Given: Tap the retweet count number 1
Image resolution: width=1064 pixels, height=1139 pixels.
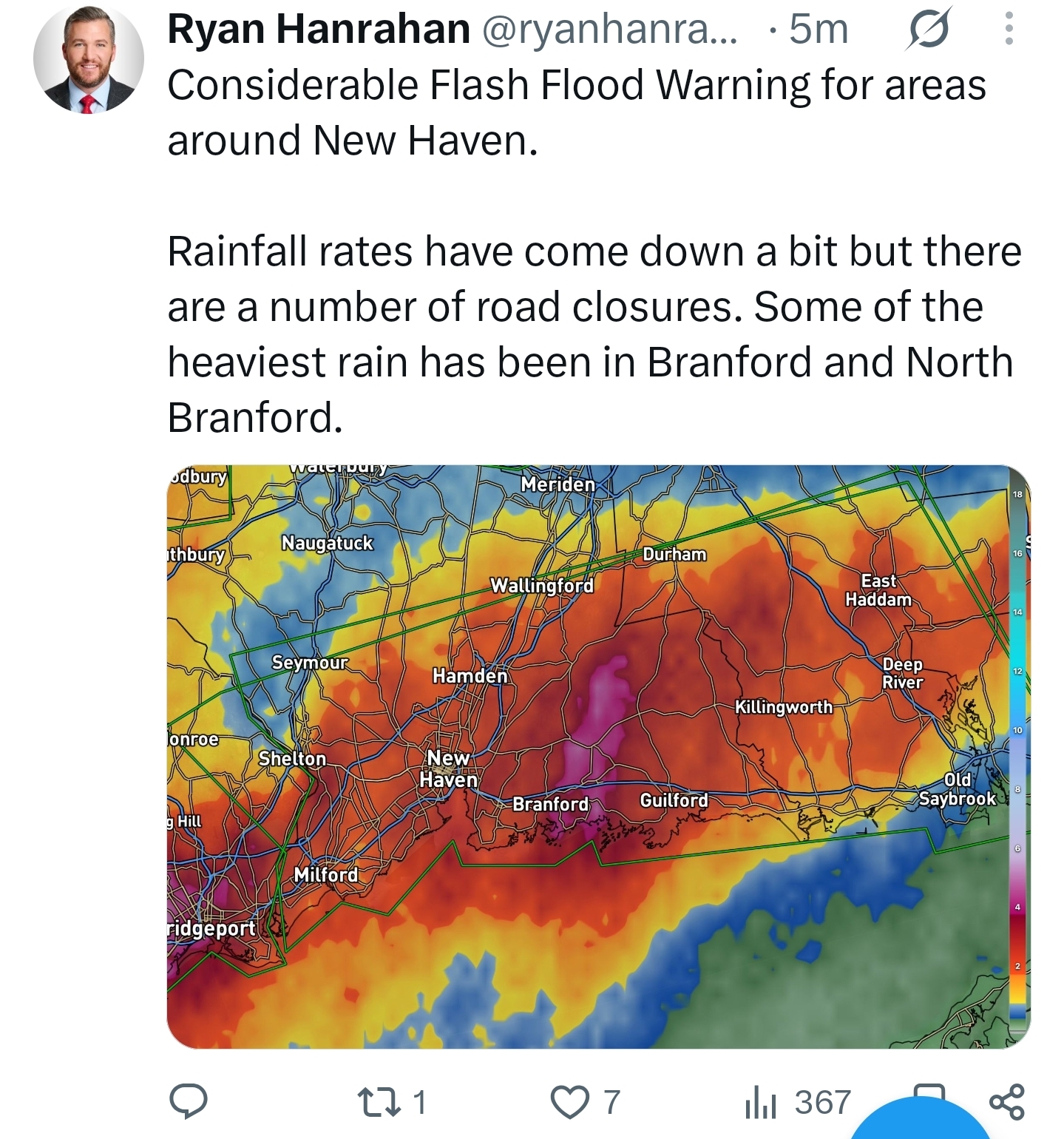Looking at the screenshot, I should tap(419, 1102).
